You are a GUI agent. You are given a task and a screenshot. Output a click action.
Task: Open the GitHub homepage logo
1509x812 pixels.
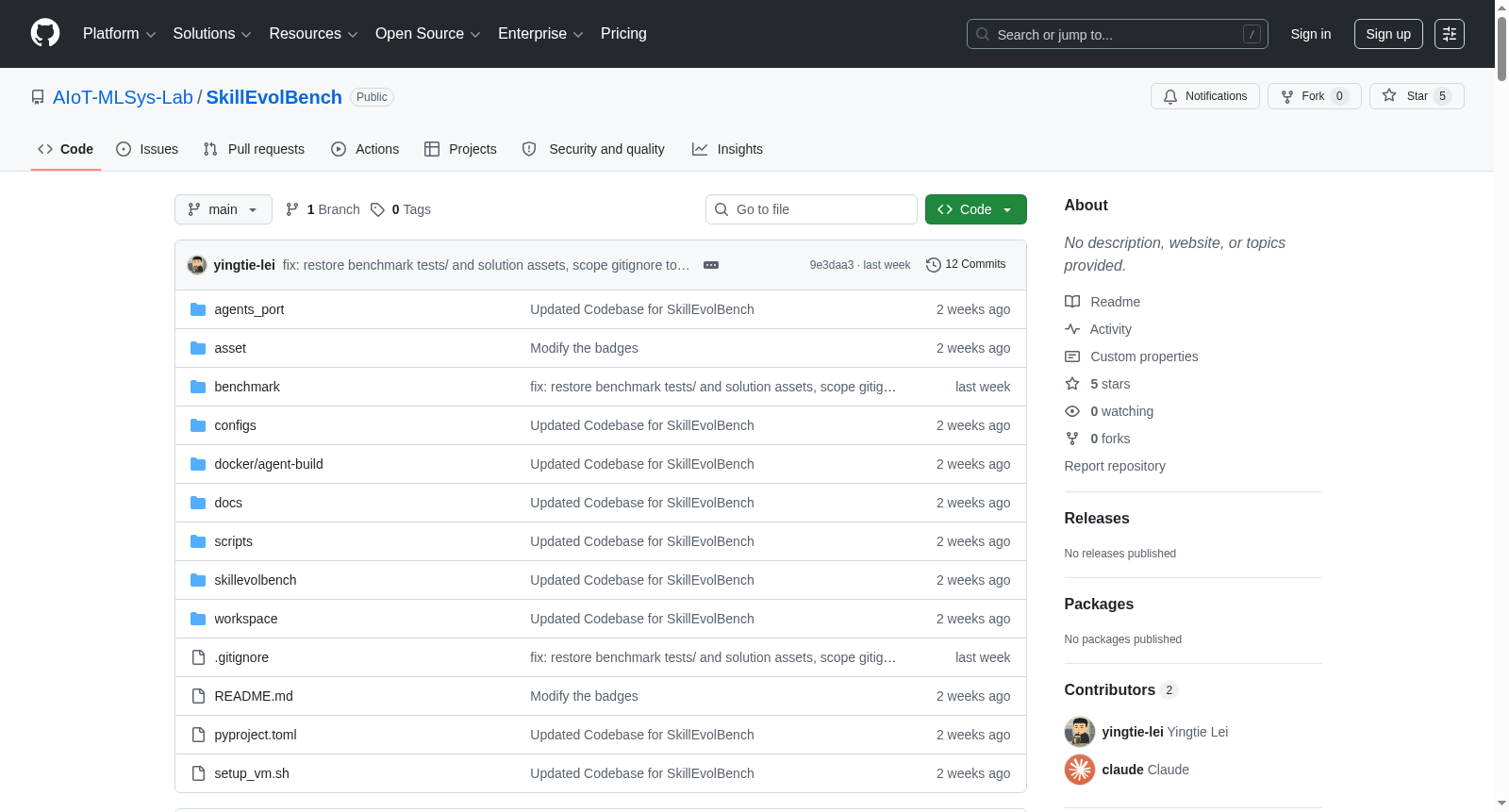[x=45, y=33]
